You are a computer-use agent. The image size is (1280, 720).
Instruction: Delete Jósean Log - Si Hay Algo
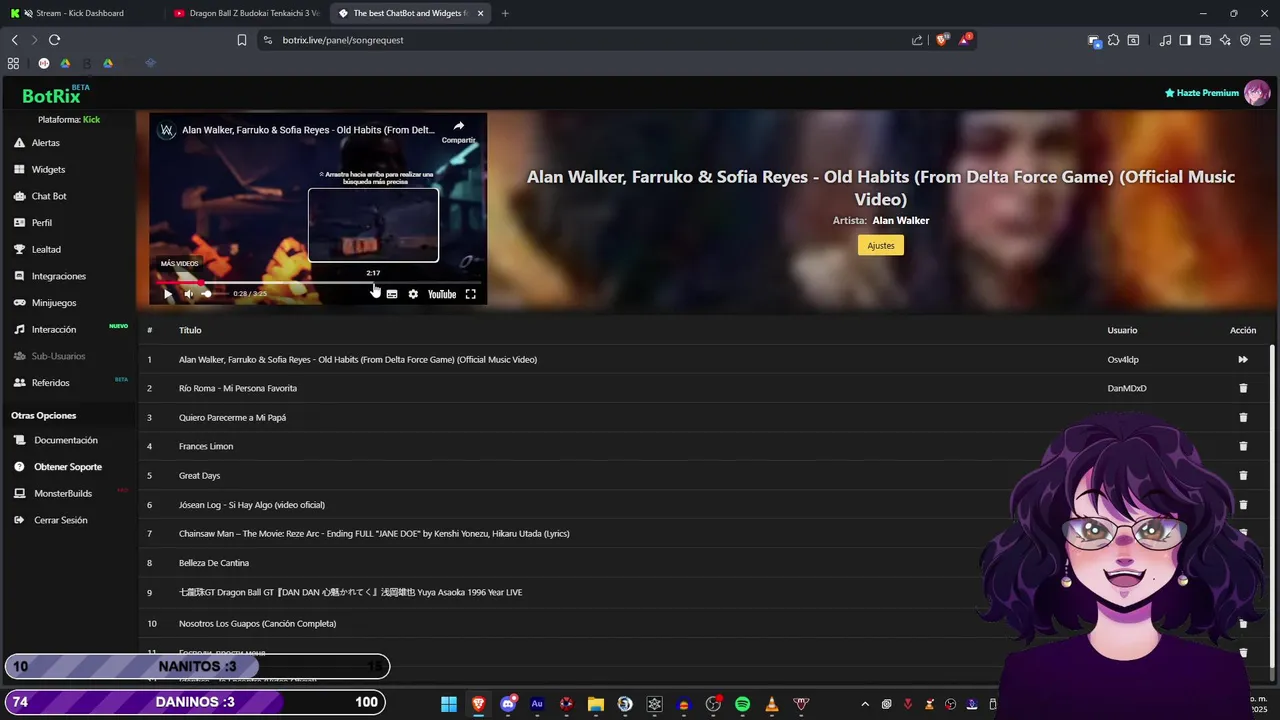click(x=1243, y=505)
